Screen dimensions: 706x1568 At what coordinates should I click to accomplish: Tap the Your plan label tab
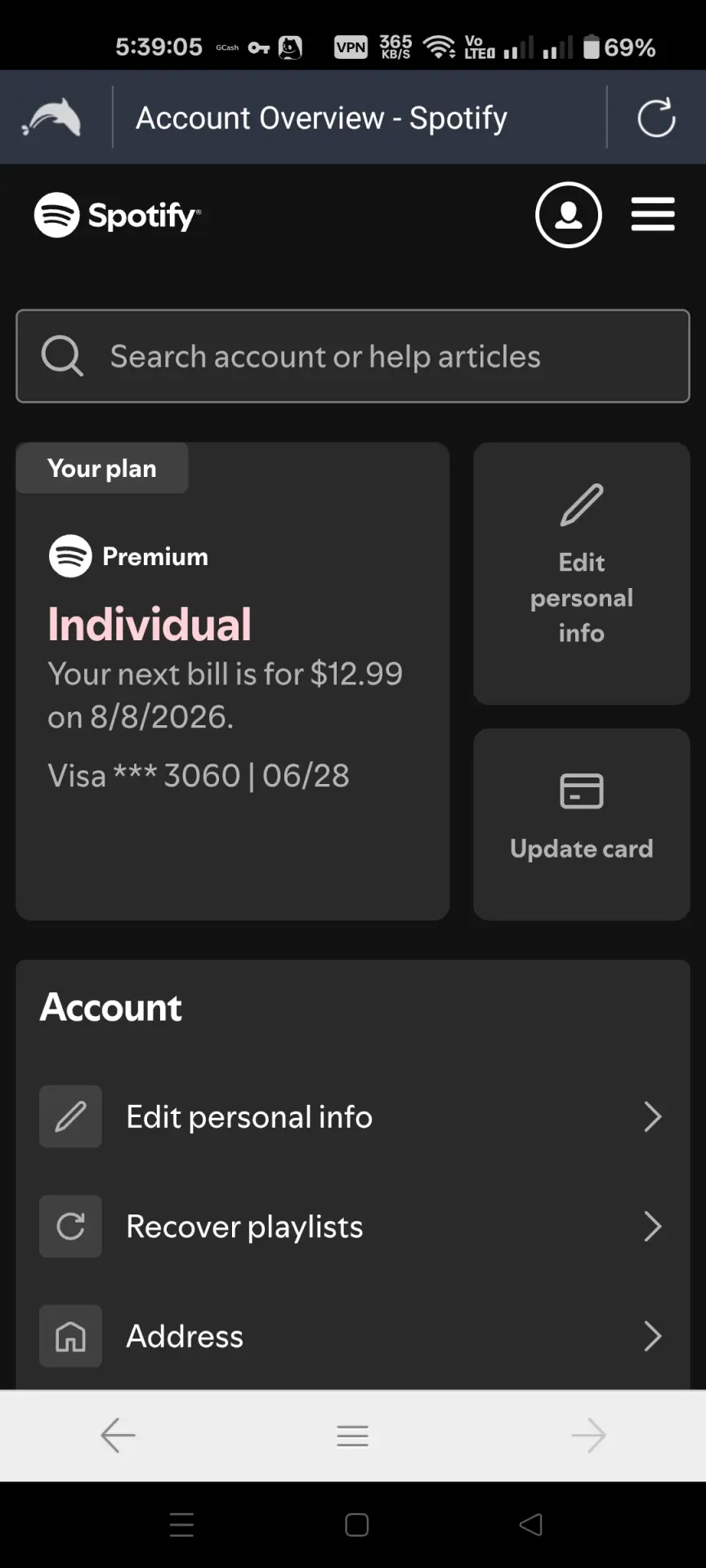tap(102, 468)
